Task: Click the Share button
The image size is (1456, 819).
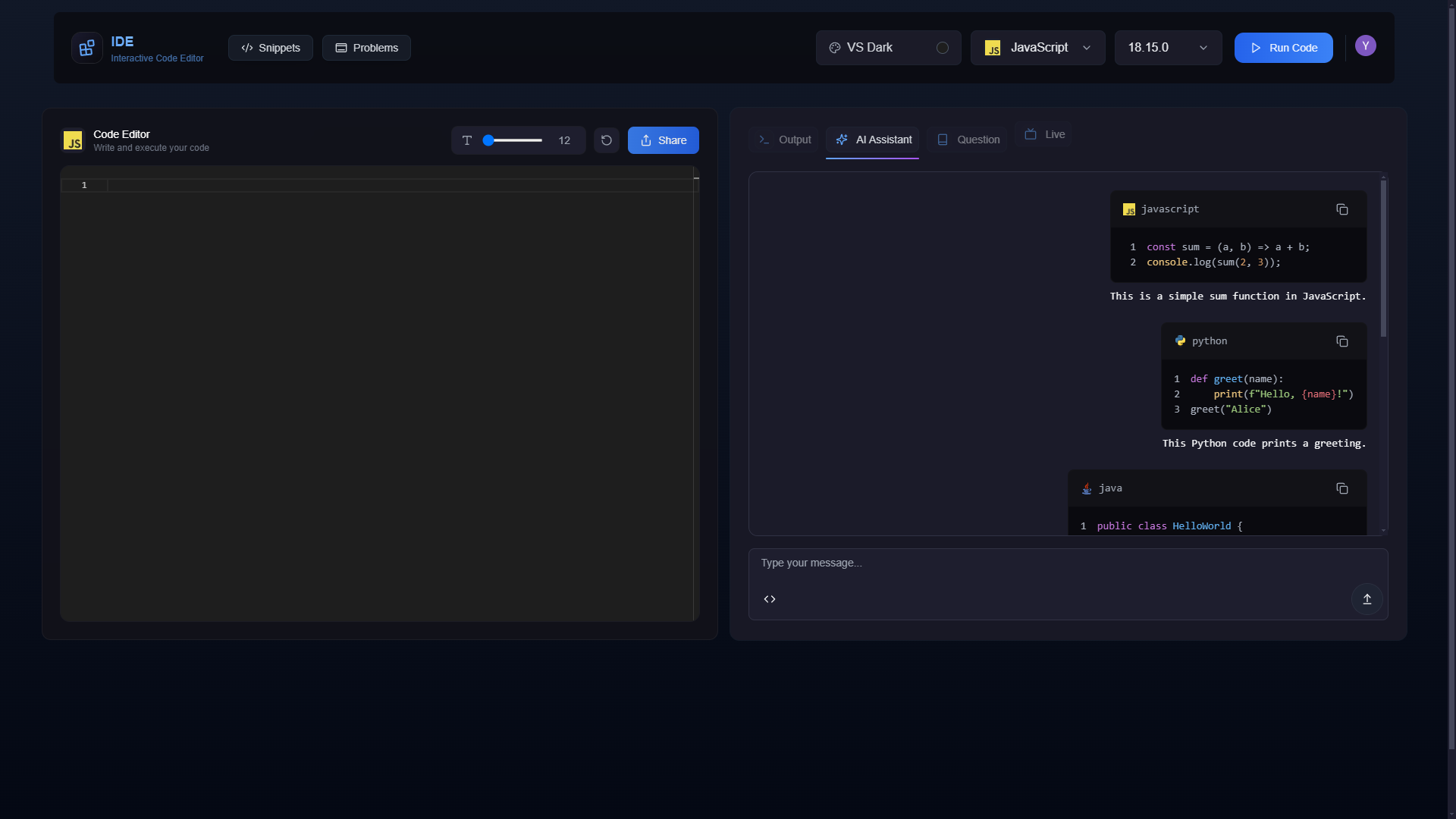Action: pyautogui.click(x=663, y=140)
